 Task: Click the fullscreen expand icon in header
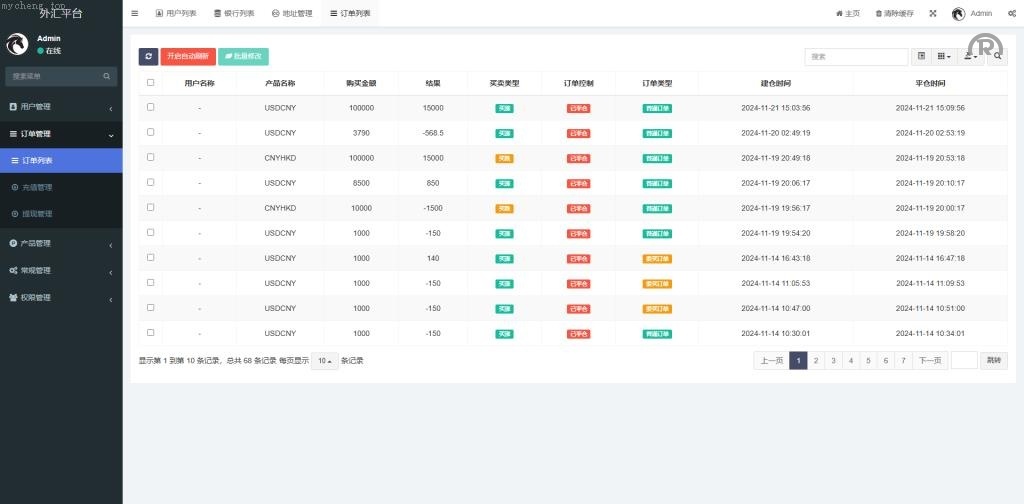pos(933,13)
